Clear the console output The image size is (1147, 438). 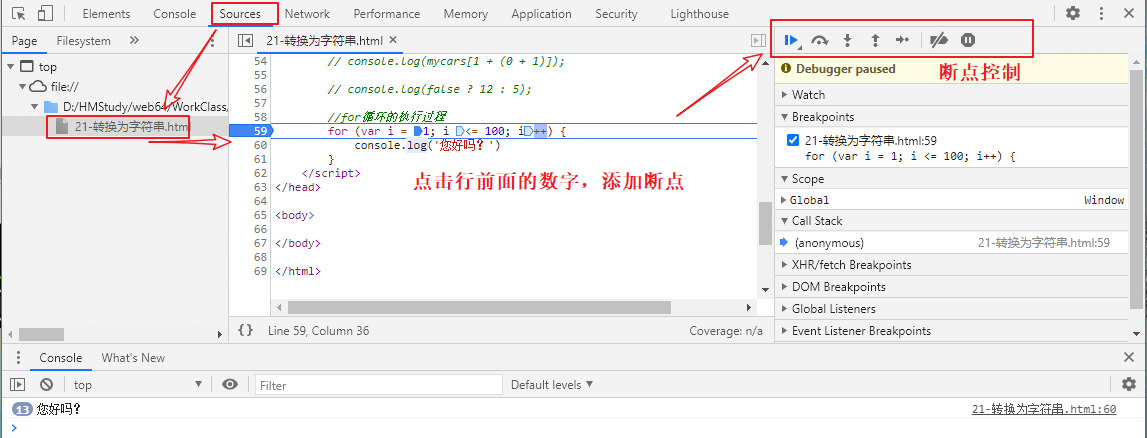point(46,385)
